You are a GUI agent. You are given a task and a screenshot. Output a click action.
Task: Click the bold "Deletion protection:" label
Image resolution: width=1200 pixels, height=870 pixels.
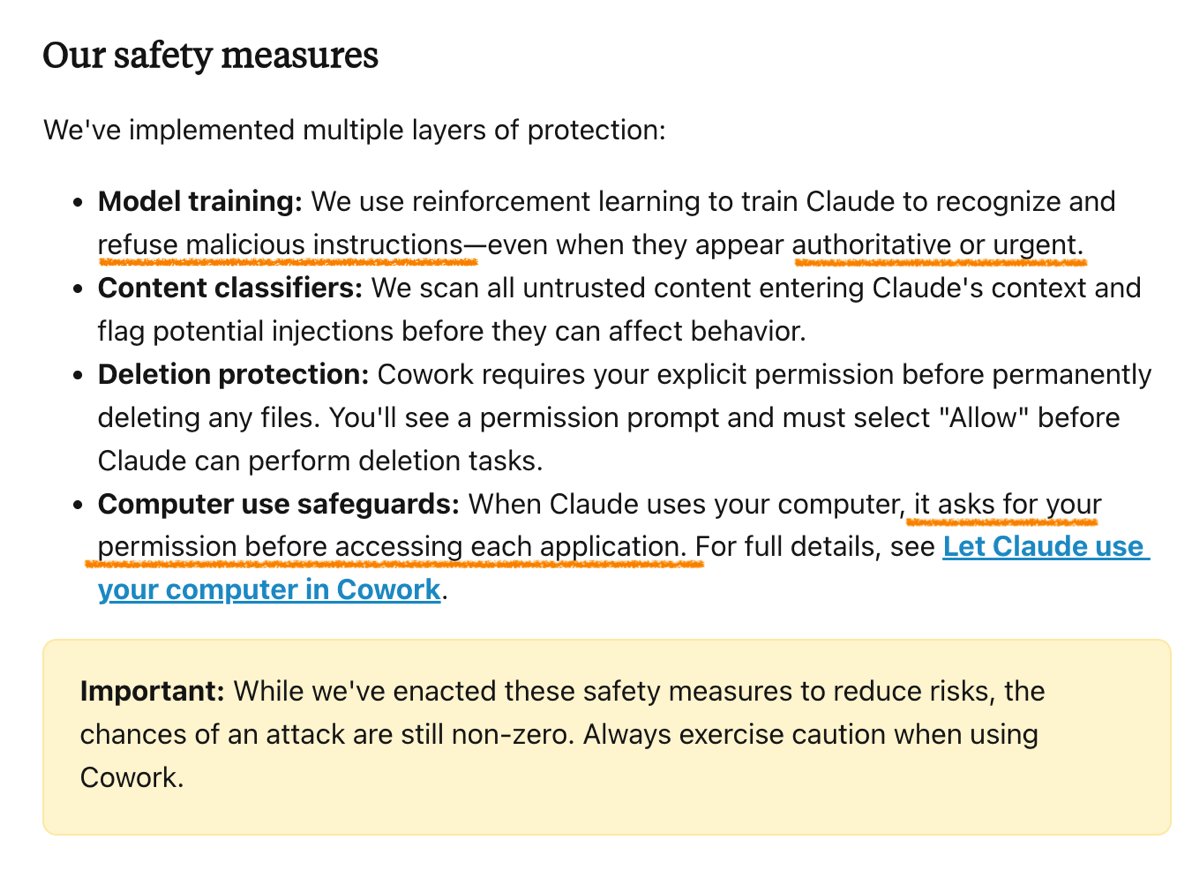click(x=233, y=375)
